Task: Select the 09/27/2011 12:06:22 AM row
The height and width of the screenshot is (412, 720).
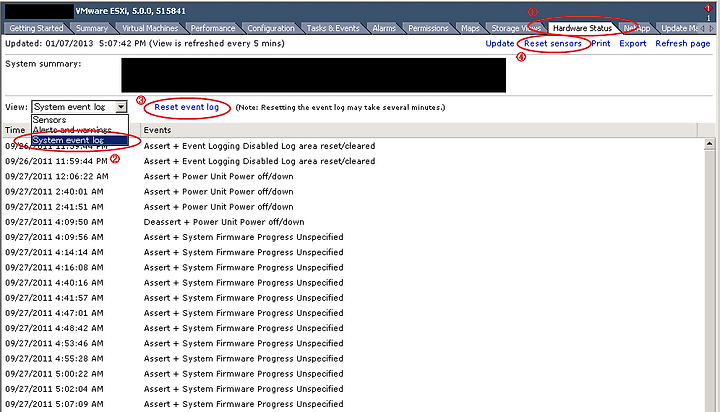Action: (x=353, y=176)
